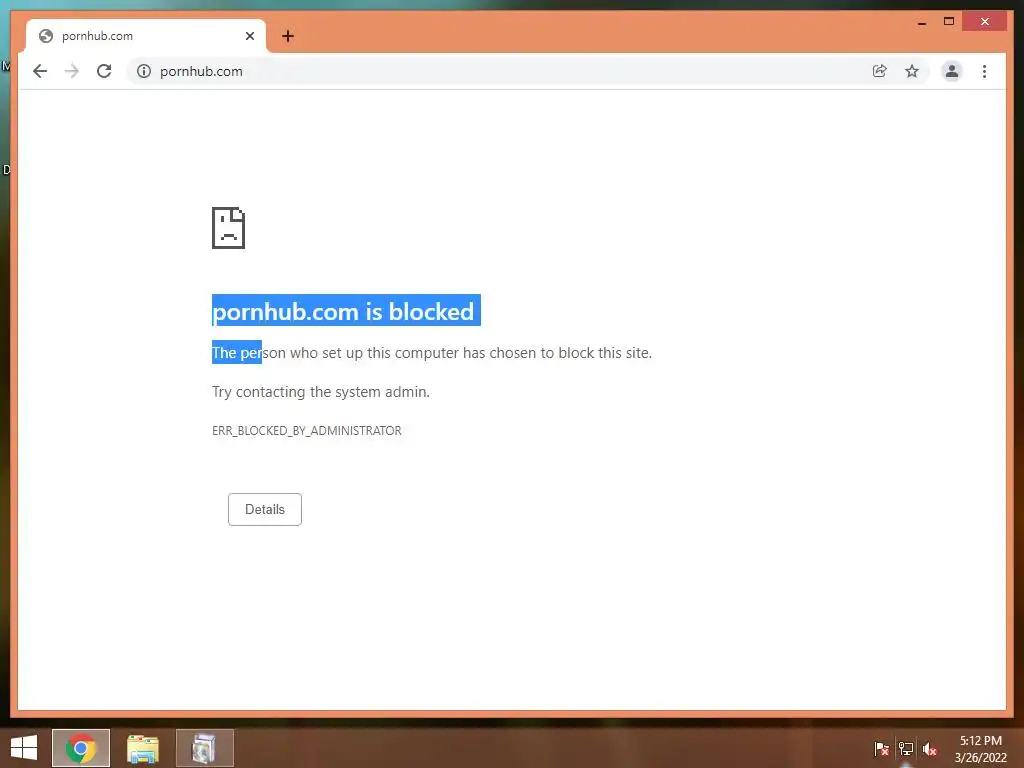Open the third taskbar application icon
Viewport: 1024px width, 768px height.
point(204,748)
